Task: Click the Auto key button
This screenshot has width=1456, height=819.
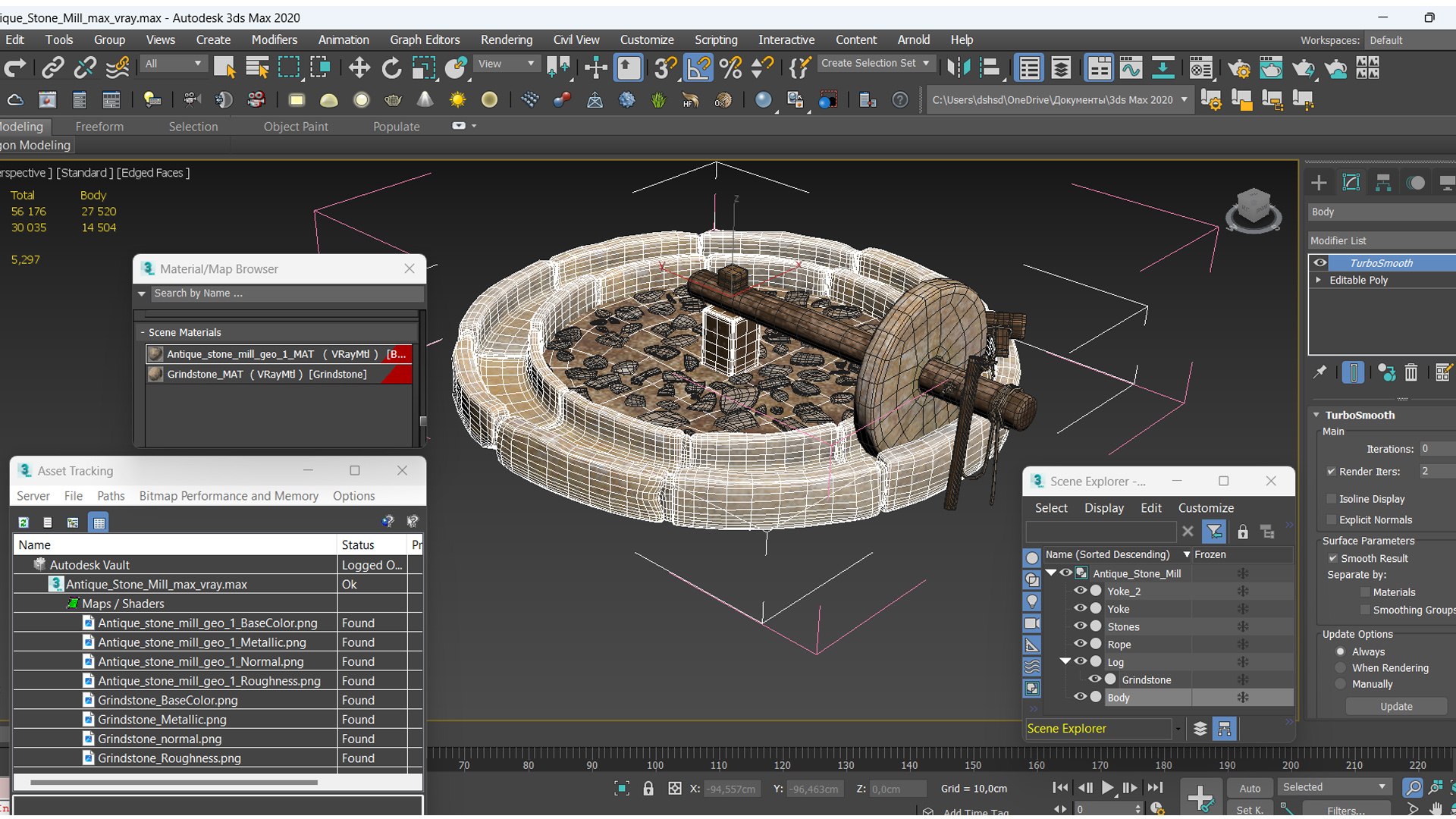Action: coord(1250,789)
